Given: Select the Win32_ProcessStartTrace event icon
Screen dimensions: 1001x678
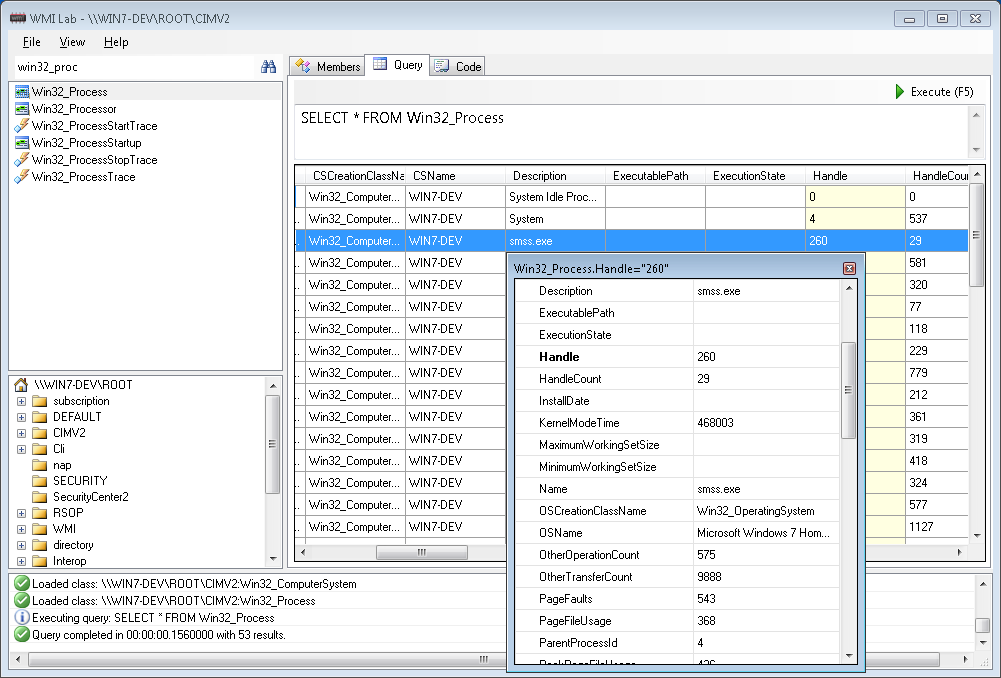Looking at the screenshot, I should pos(22,126).
